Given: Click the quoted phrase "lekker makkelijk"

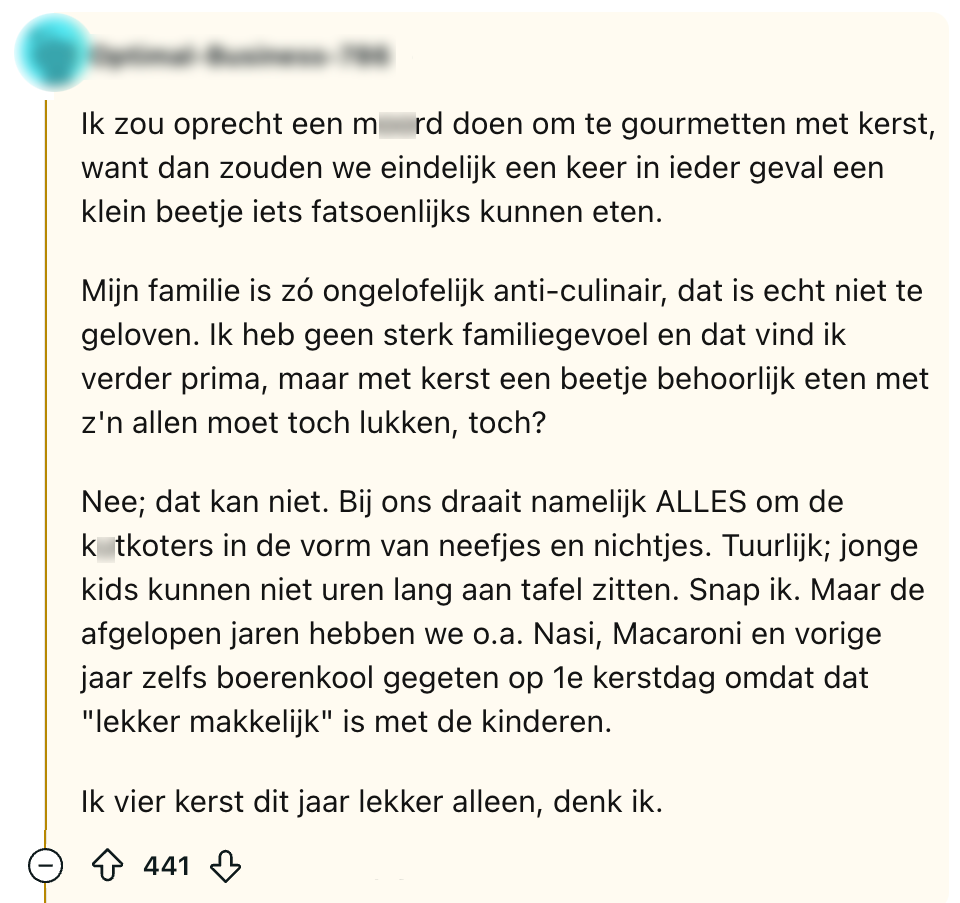Looking at the screenshot, I should click(x=207, y=723).
